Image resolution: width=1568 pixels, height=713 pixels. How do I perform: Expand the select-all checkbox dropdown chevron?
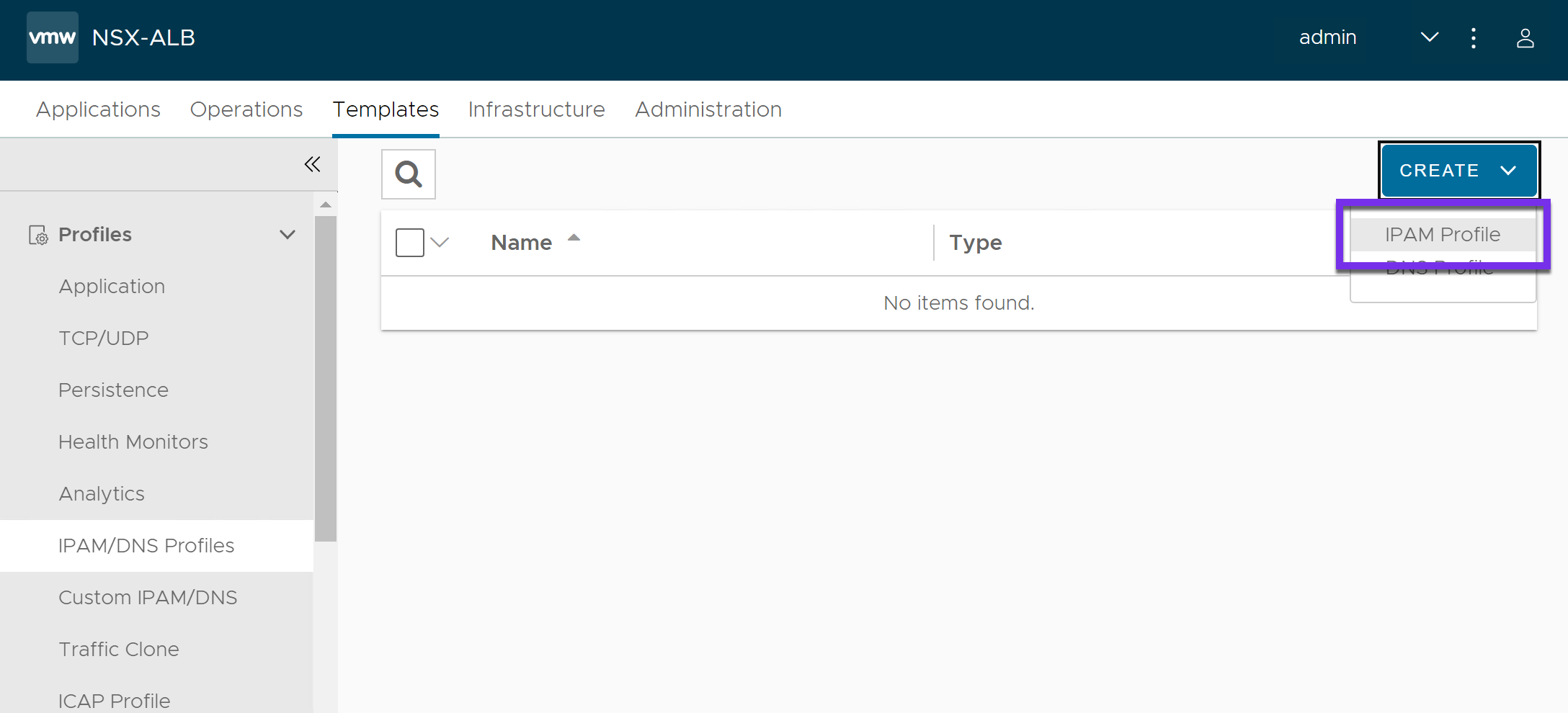point(440,243)
